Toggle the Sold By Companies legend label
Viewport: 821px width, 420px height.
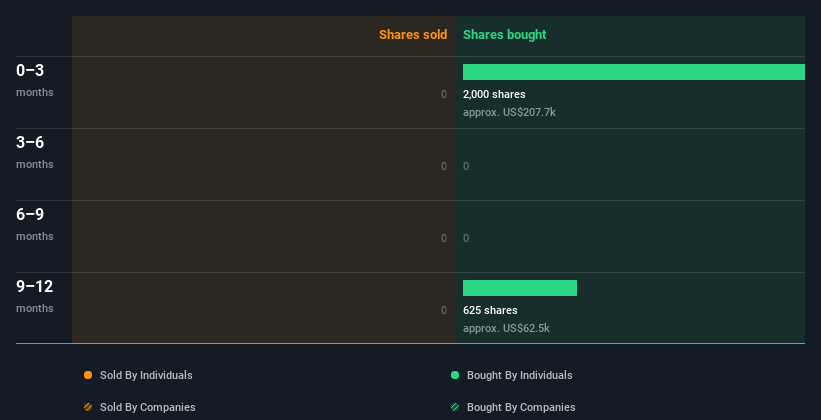pos(147,407)
